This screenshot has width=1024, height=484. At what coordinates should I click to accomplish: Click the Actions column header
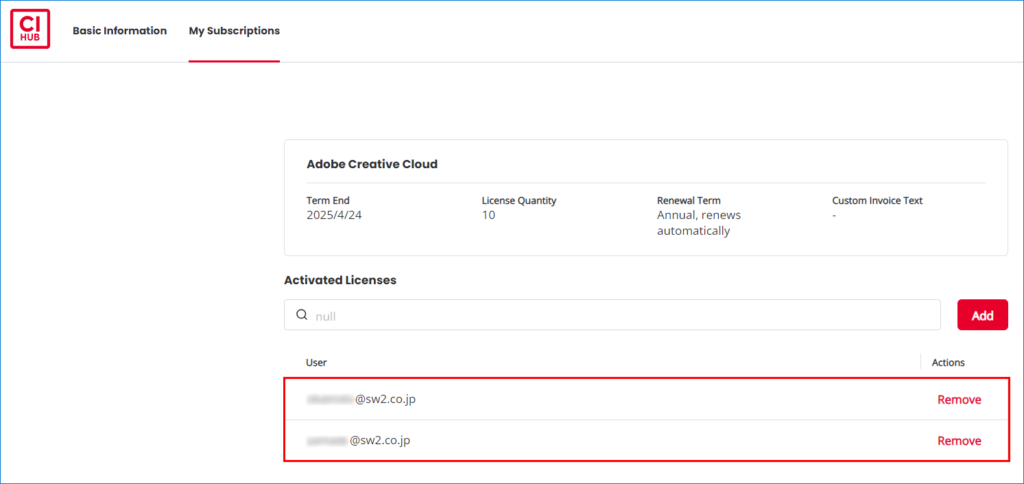pyautogui.click(x=948, y=362)
